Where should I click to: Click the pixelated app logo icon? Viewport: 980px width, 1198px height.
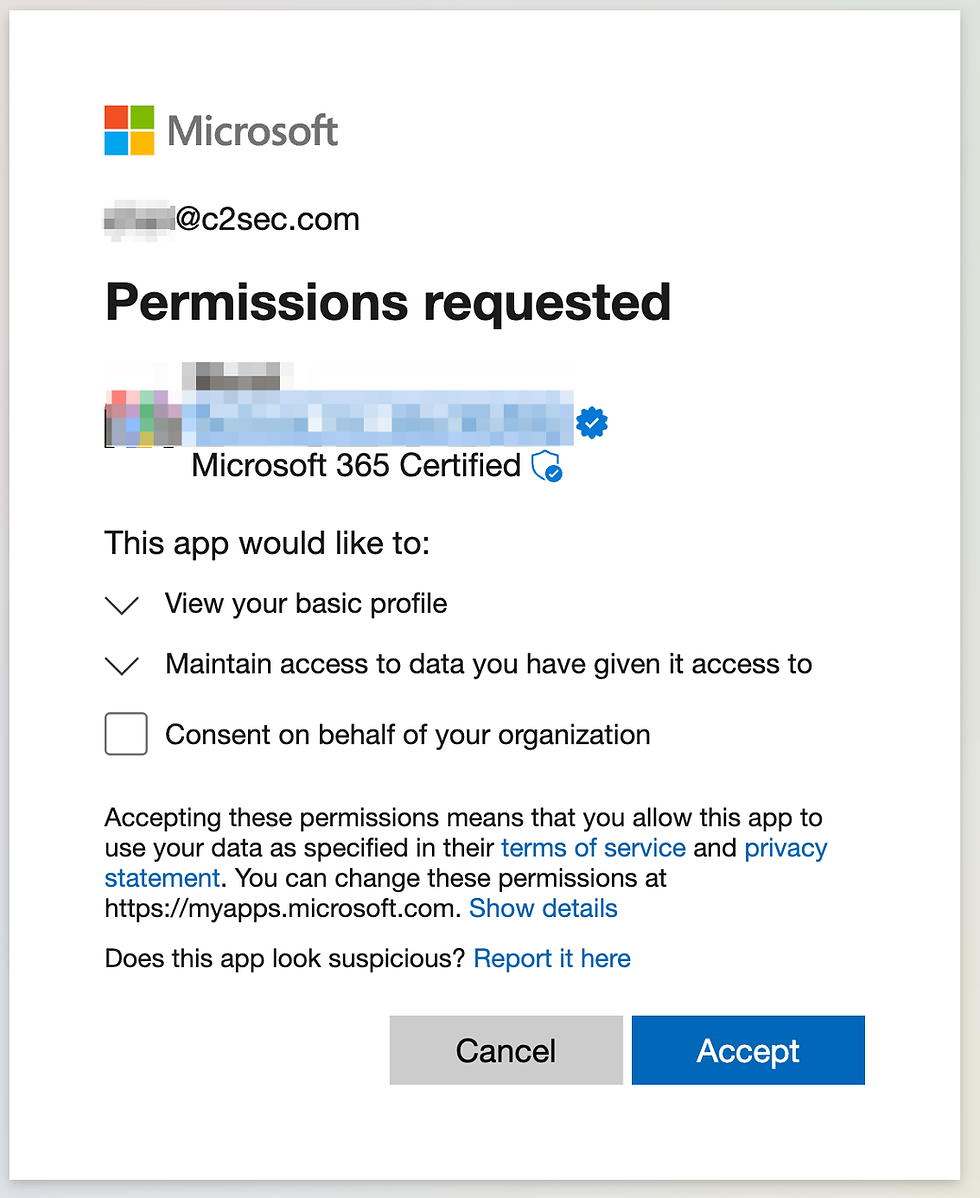(143, 418)
